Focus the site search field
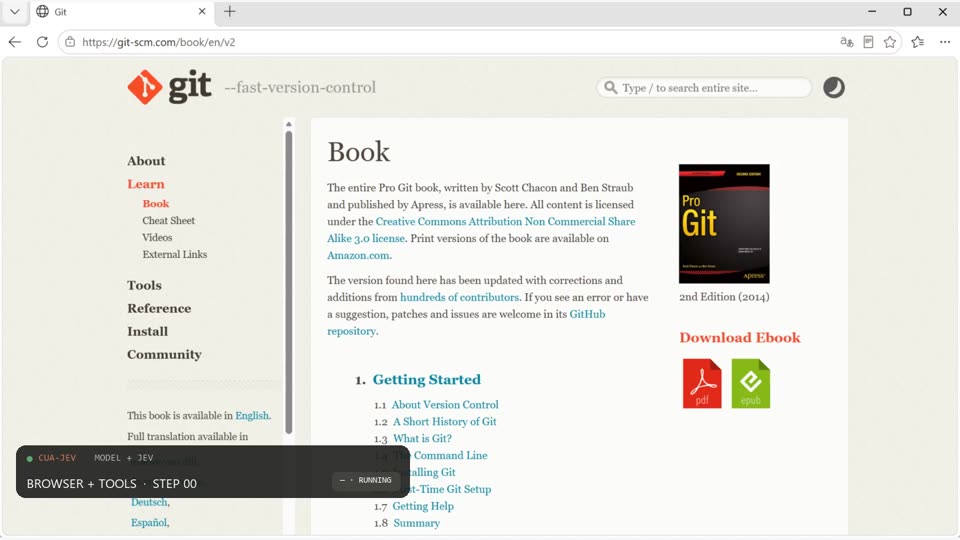This screenshot has width=960, height=540. point(704,88)
